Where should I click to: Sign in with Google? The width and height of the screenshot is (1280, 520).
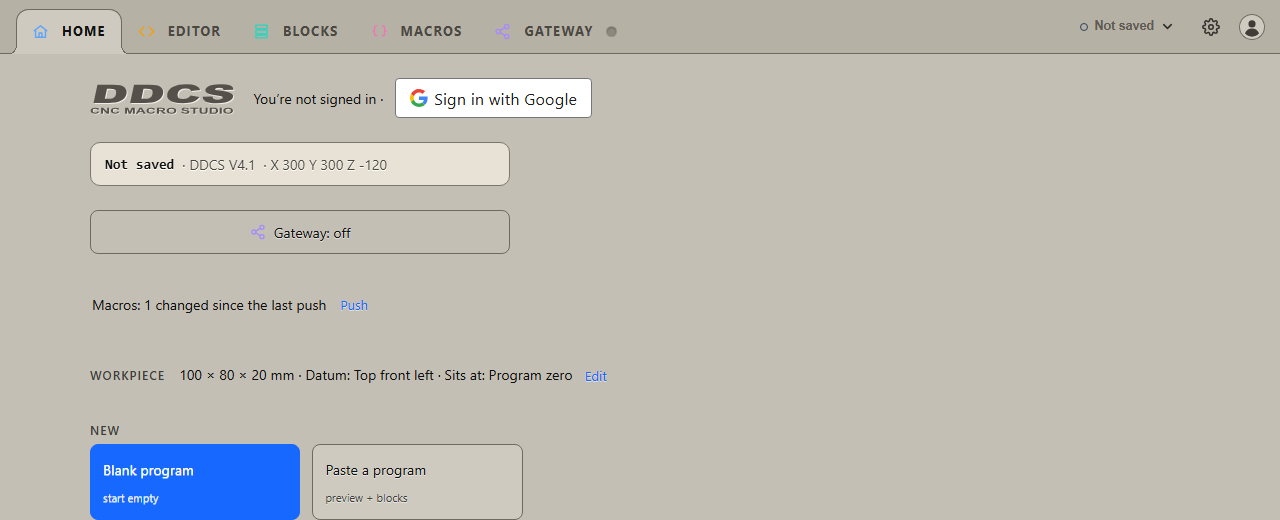point(493,98)
